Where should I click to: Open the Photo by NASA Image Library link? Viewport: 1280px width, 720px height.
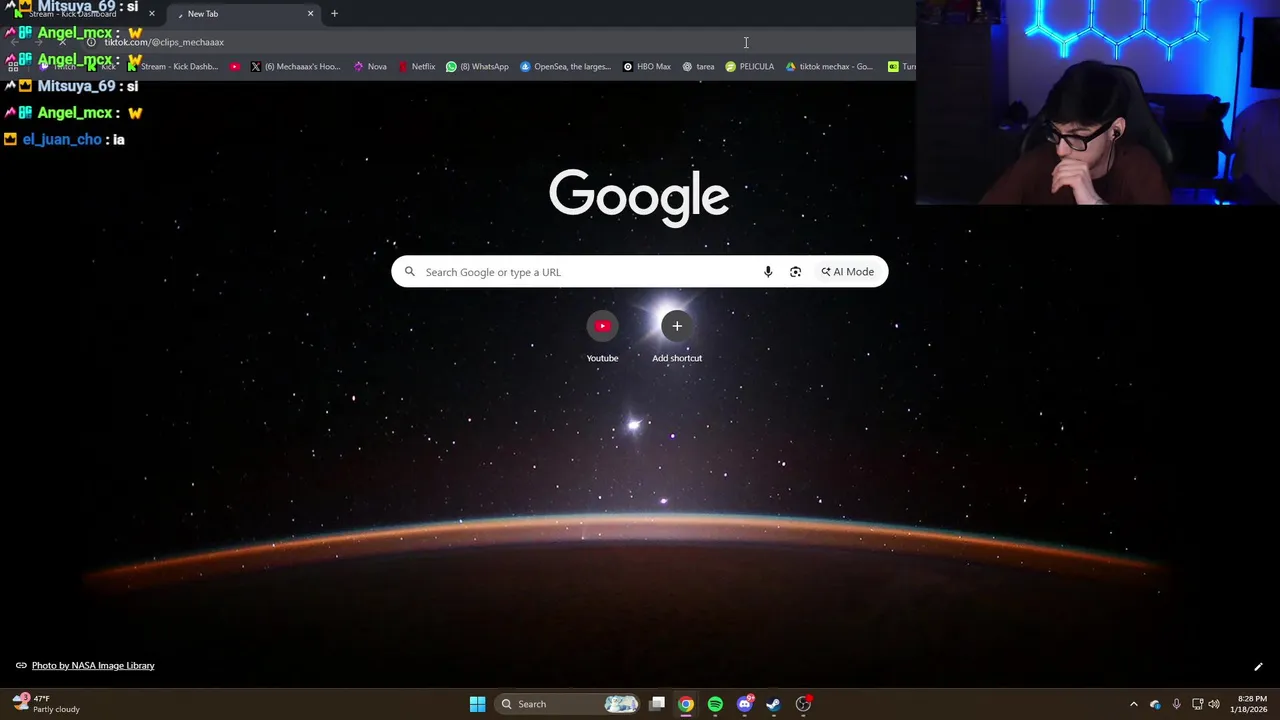coord(93,666)
